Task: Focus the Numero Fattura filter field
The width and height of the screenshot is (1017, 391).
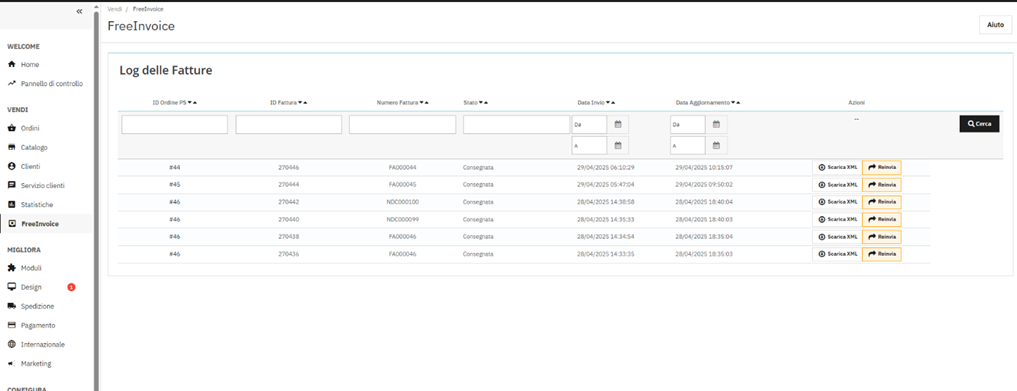Action: (402, 124)
